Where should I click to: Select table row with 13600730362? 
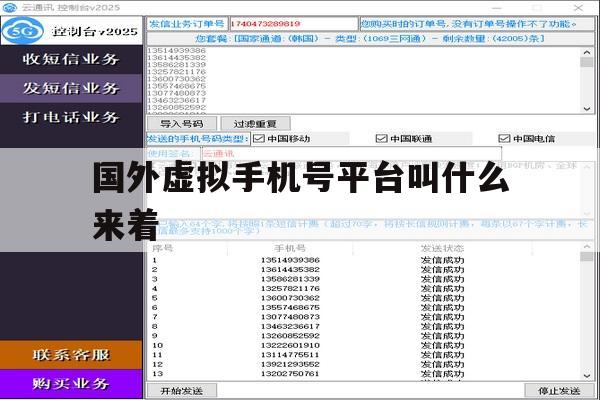coord(364,298)
